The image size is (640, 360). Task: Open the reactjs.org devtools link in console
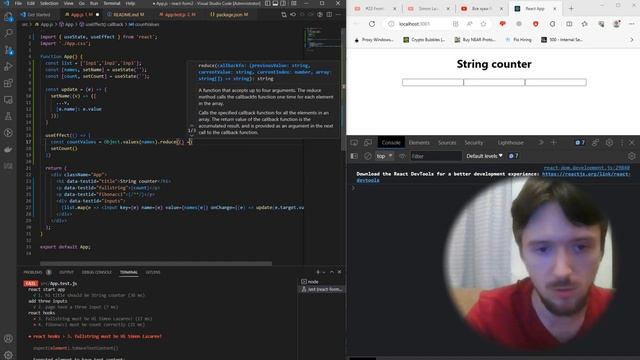click(587, 174)
